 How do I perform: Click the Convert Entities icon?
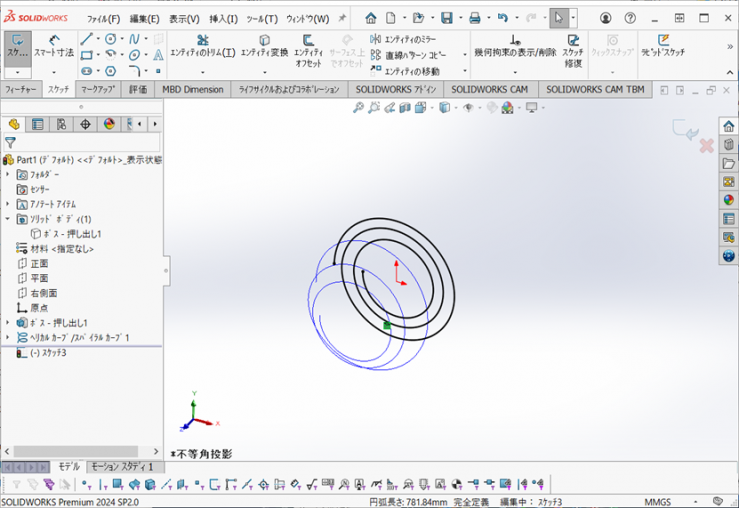(265, 46)
